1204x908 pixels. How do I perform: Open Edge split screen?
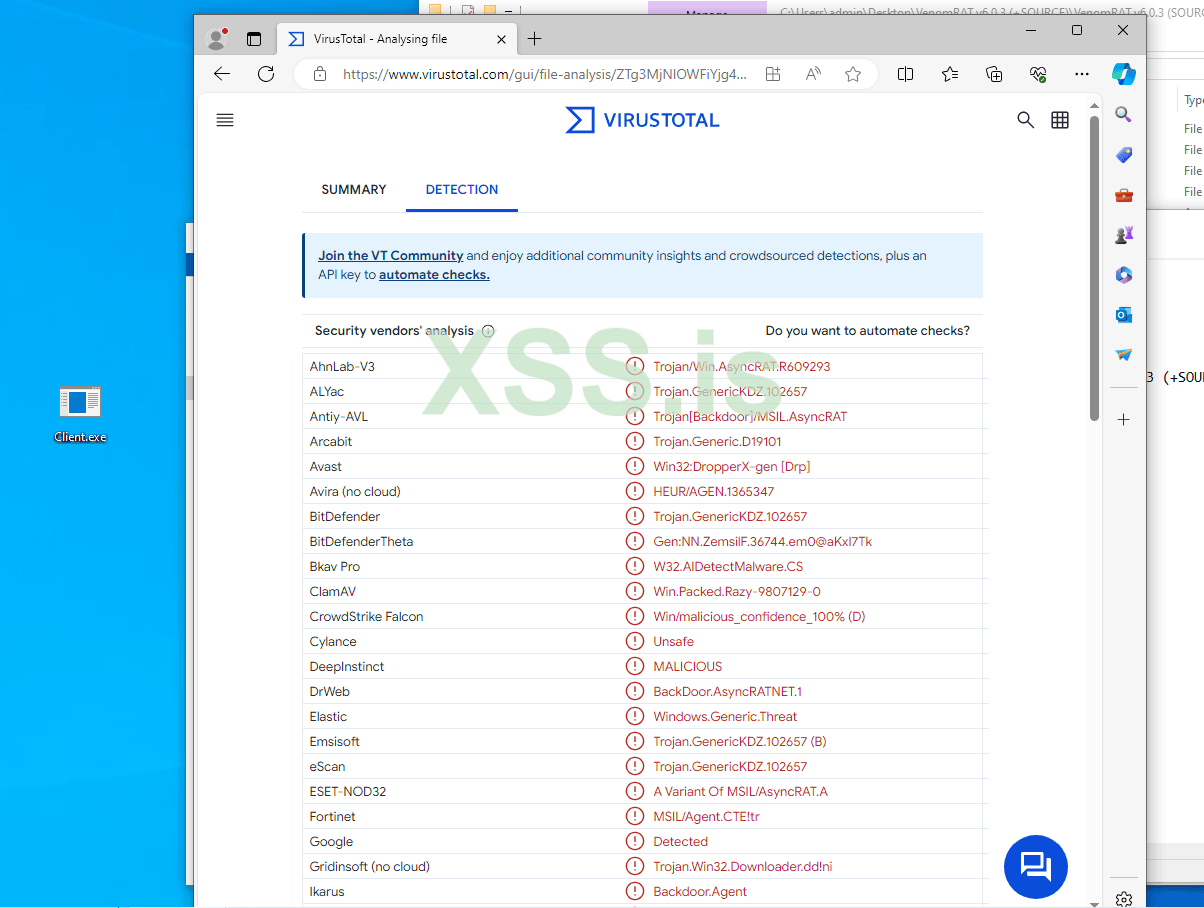(x=906, y=74)
